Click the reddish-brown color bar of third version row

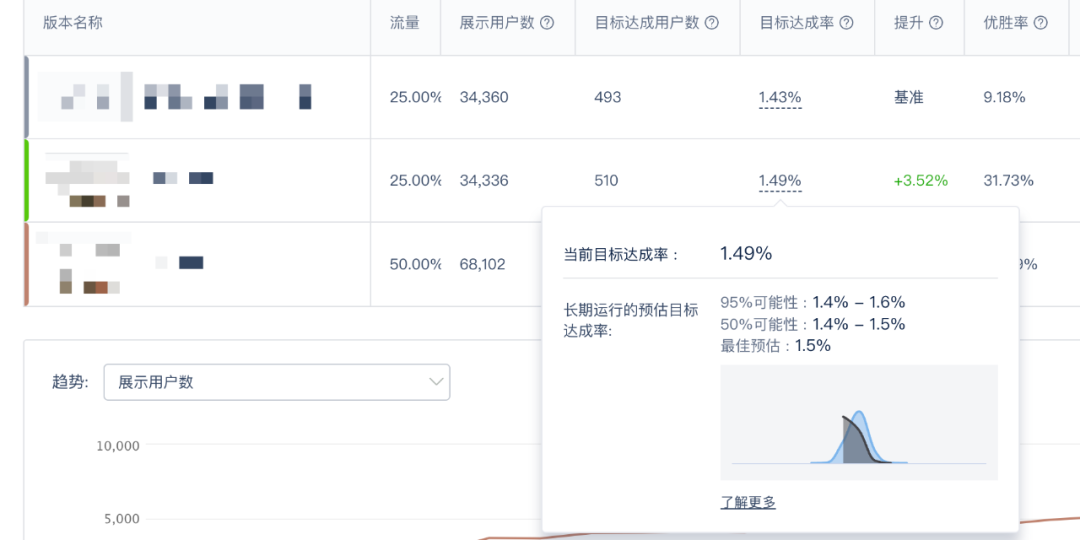(x=27, y=264)
